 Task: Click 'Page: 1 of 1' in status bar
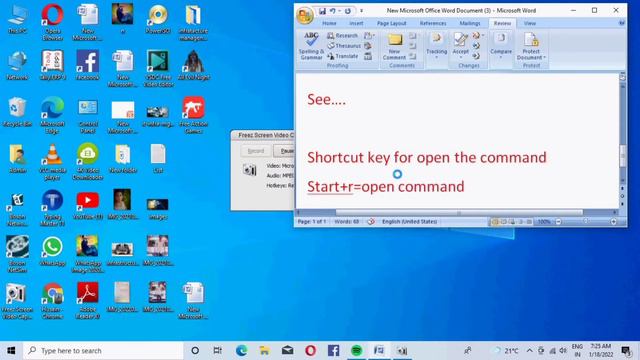[312, 222]
